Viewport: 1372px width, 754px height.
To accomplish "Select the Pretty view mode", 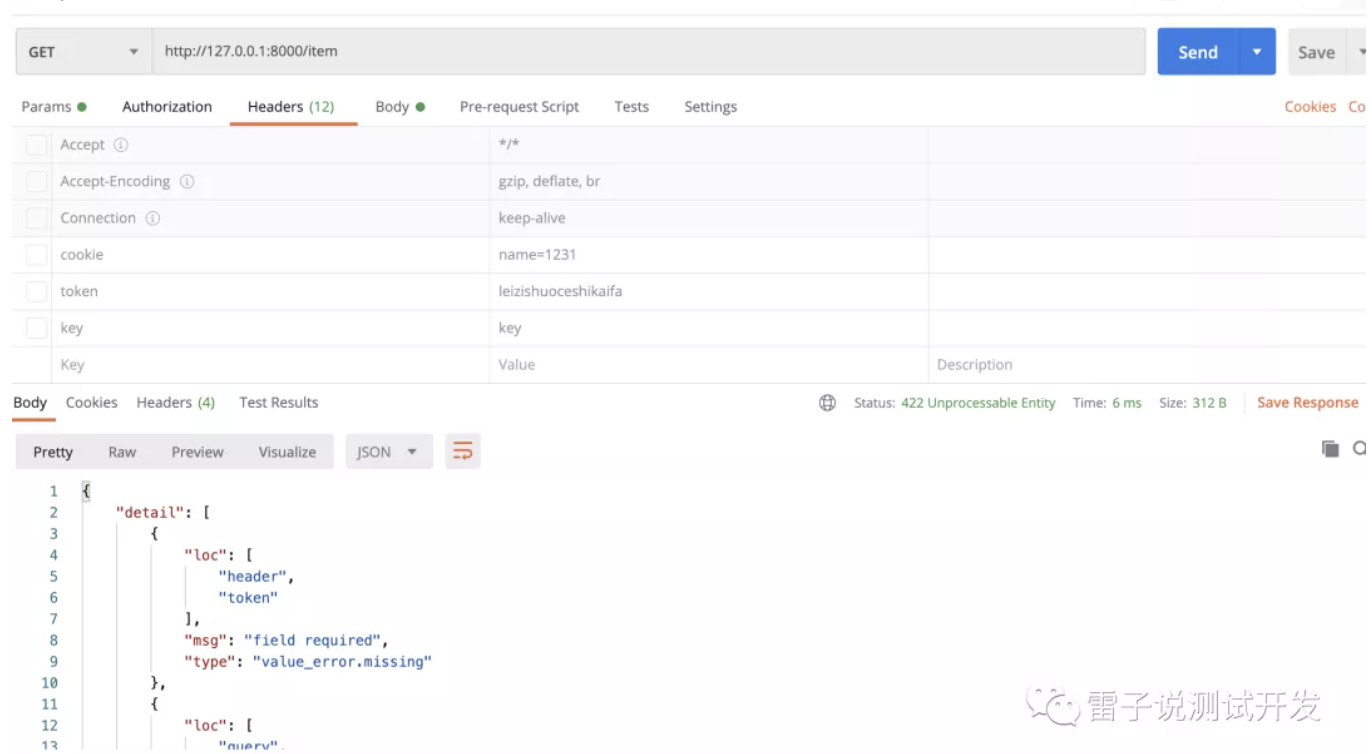I will (53, 452).
